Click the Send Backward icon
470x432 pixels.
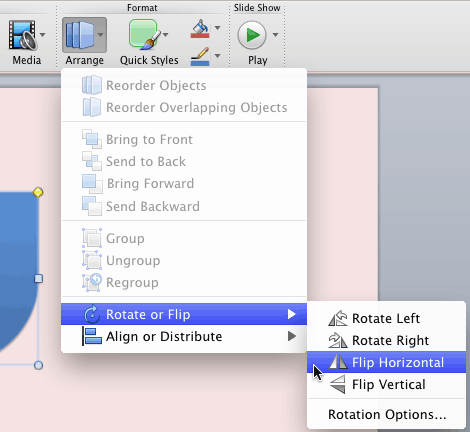(92, 206)
